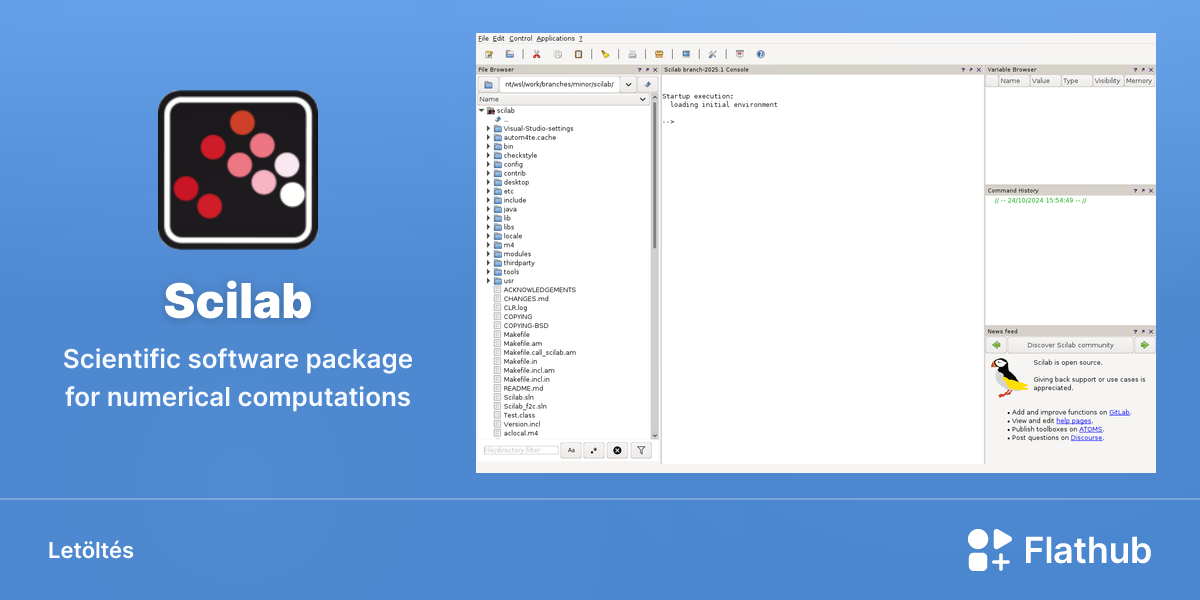This screenshot has width=1200, height=600.
Task: Click the Cut scissors icon
Action: (537, 54)
